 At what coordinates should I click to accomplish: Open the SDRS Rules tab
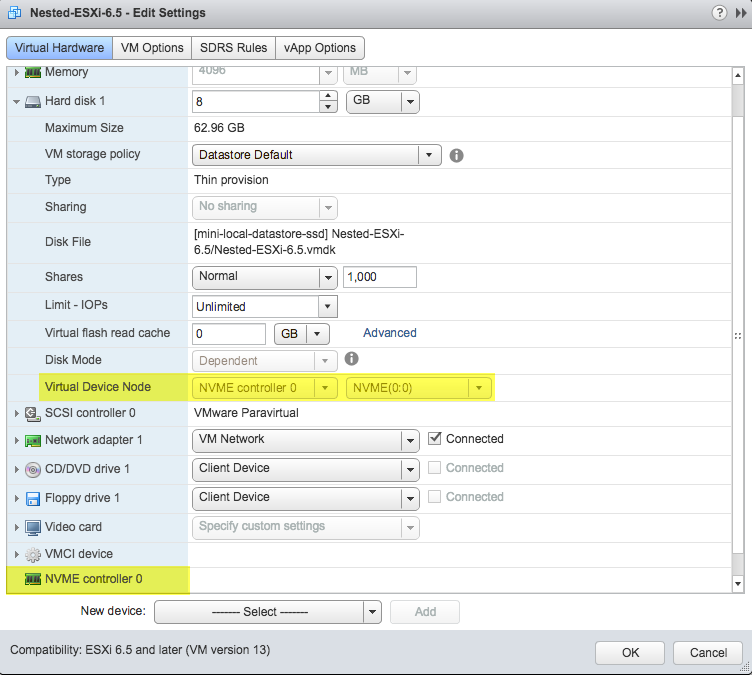click(x=233, y=48)
